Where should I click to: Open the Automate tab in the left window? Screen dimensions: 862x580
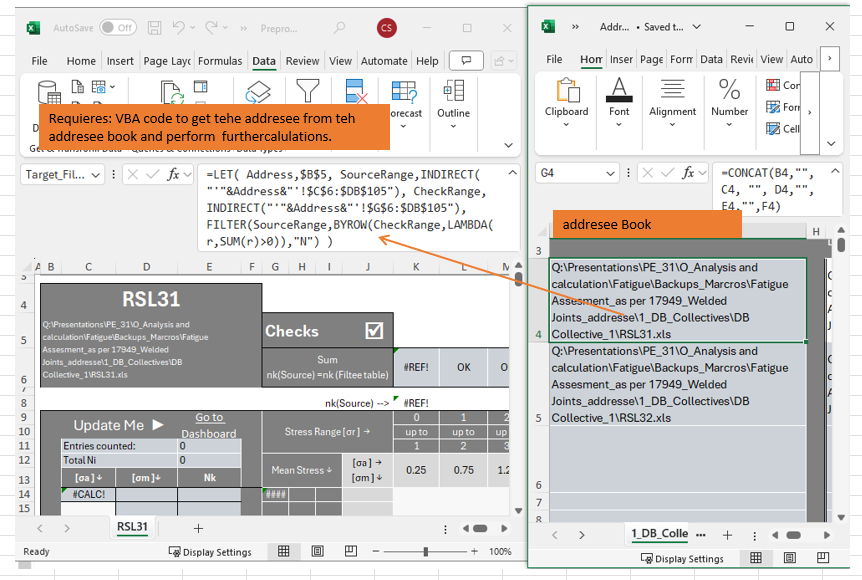384,61
